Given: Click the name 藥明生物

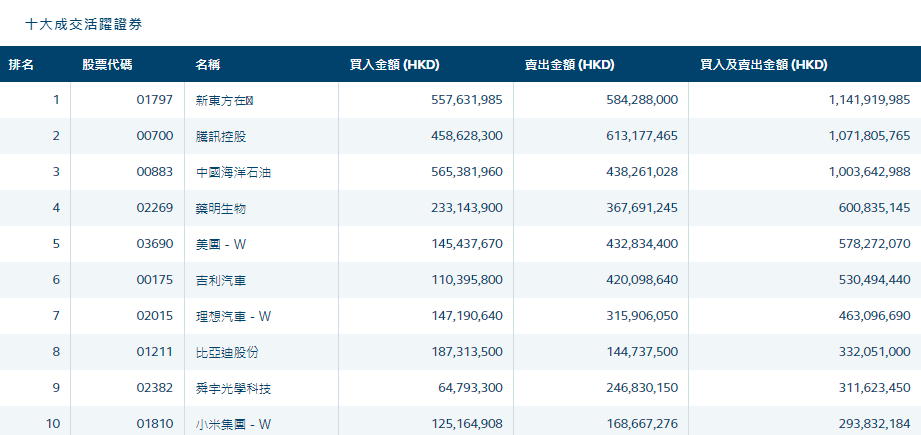Looking at the screenshot, I should click(x=221, y=208).
